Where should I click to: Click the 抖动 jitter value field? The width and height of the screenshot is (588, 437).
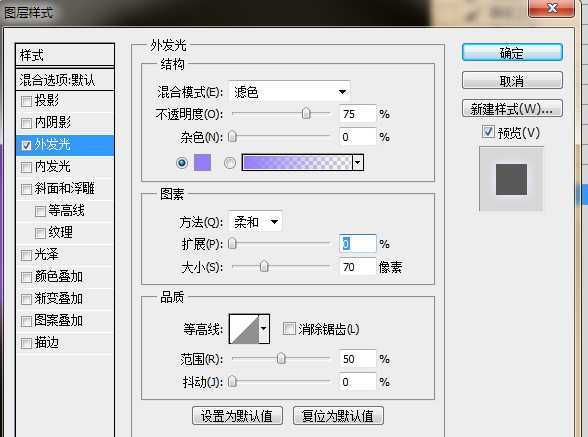pyautogui.click(x=357, y=382)
